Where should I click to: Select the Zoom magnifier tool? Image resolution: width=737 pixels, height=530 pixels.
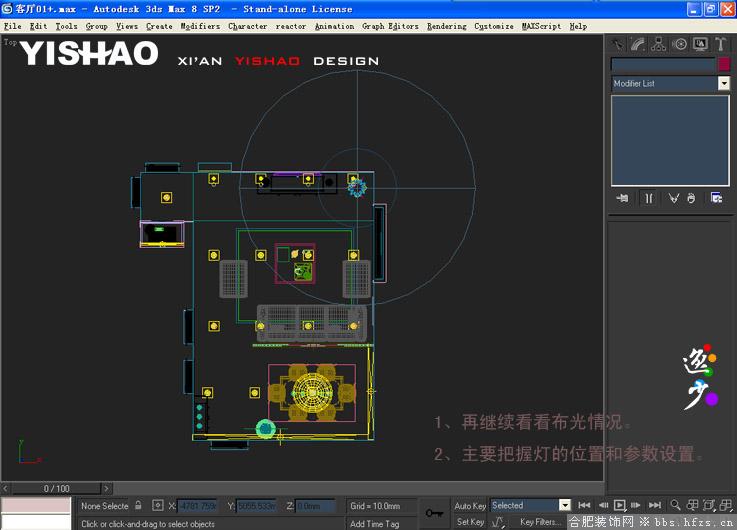(x=675, y=505)
